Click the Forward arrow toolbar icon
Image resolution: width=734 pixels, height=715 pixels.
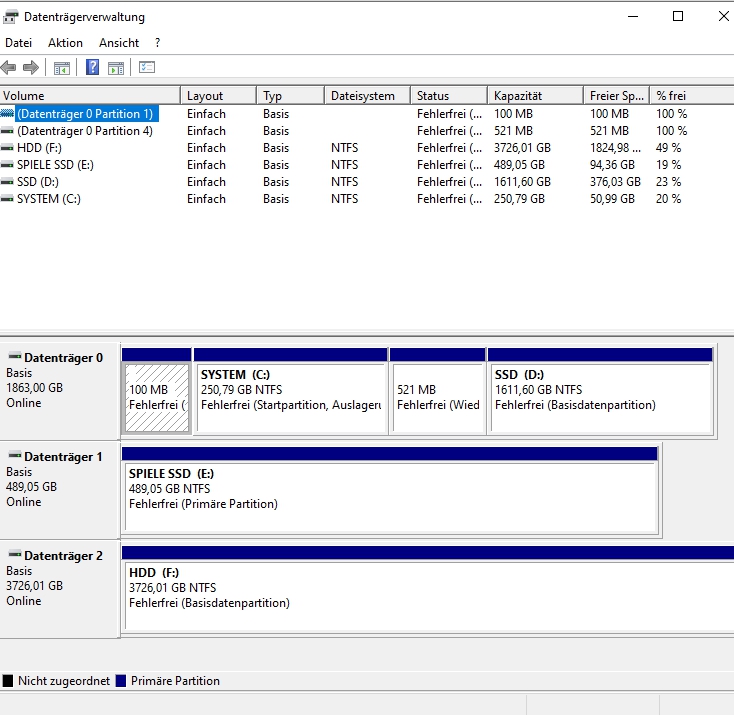(31, 68)
